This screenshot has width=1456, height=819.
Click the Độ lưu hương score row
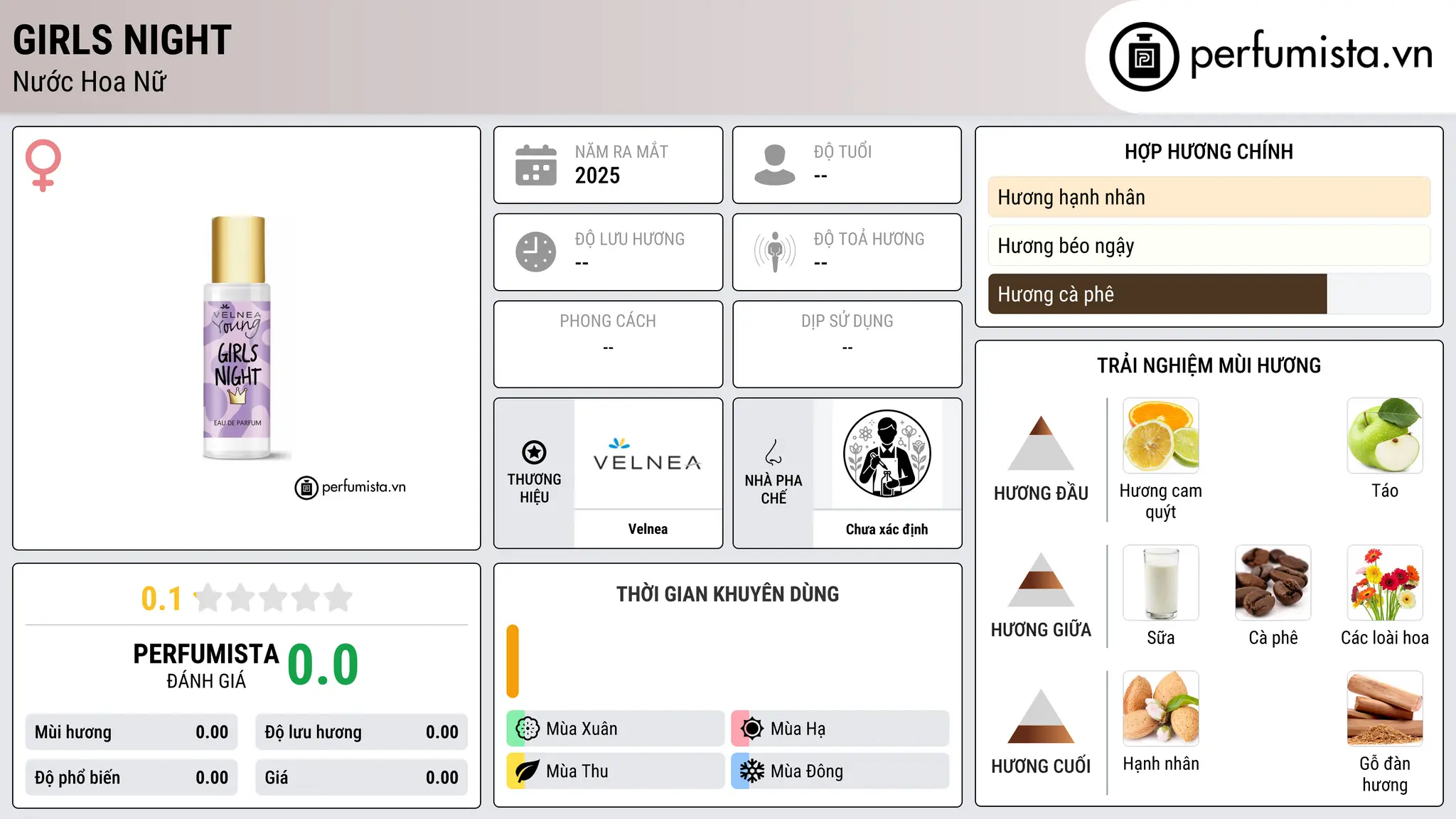point(361,732)
